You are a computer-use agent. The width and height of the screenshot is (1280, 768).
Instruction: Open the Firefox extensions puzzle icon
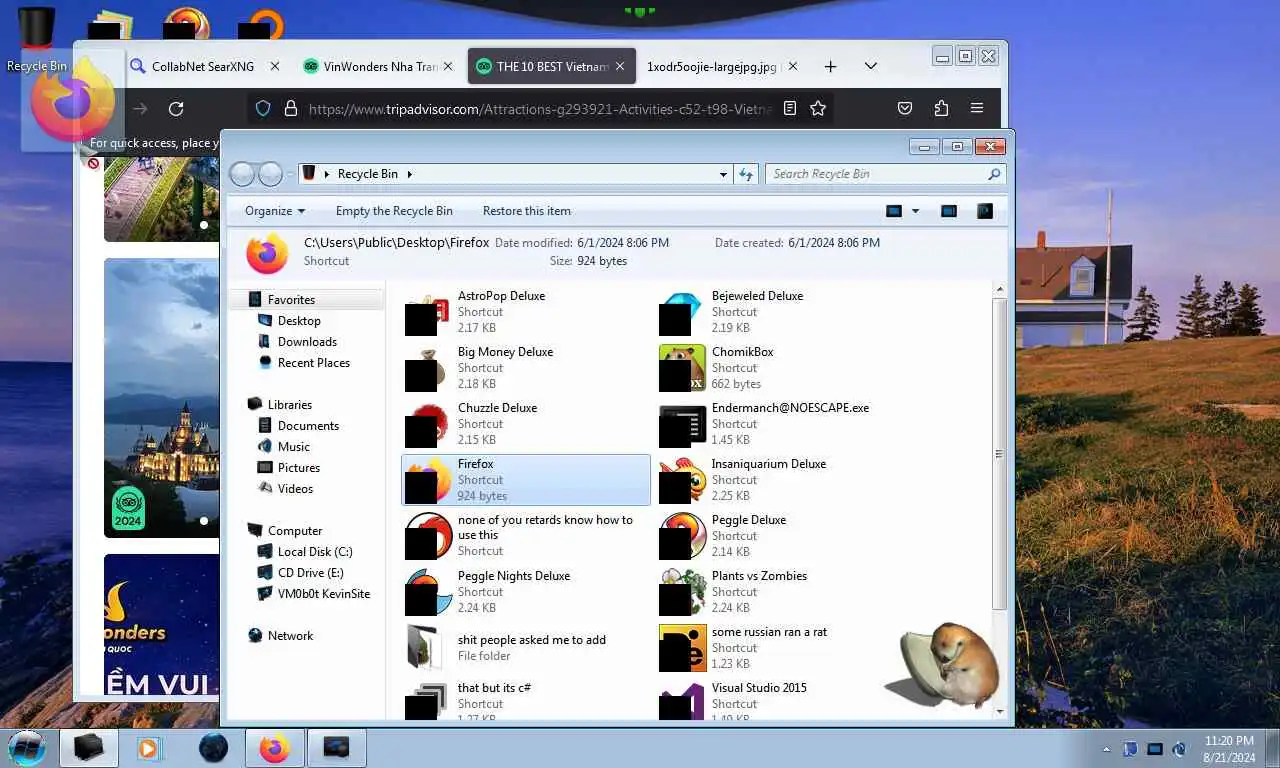tap(941, 109)
